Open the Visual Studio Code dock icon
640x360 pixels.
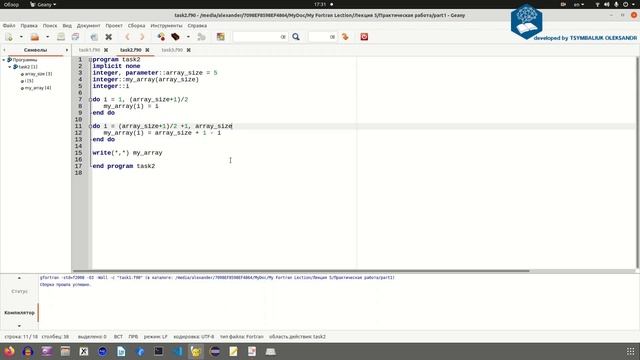click(178, 351)
